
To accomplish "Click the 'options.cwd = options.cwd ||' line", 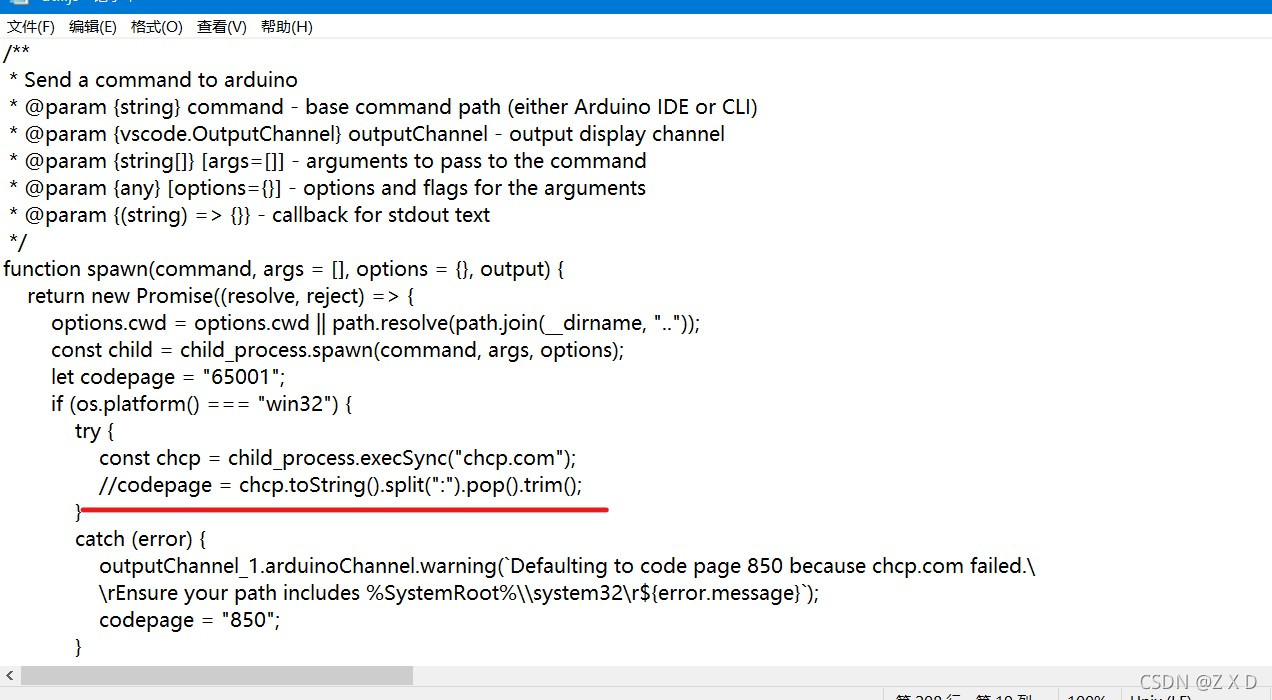I will pyautogui.click(x=376, y=323).
